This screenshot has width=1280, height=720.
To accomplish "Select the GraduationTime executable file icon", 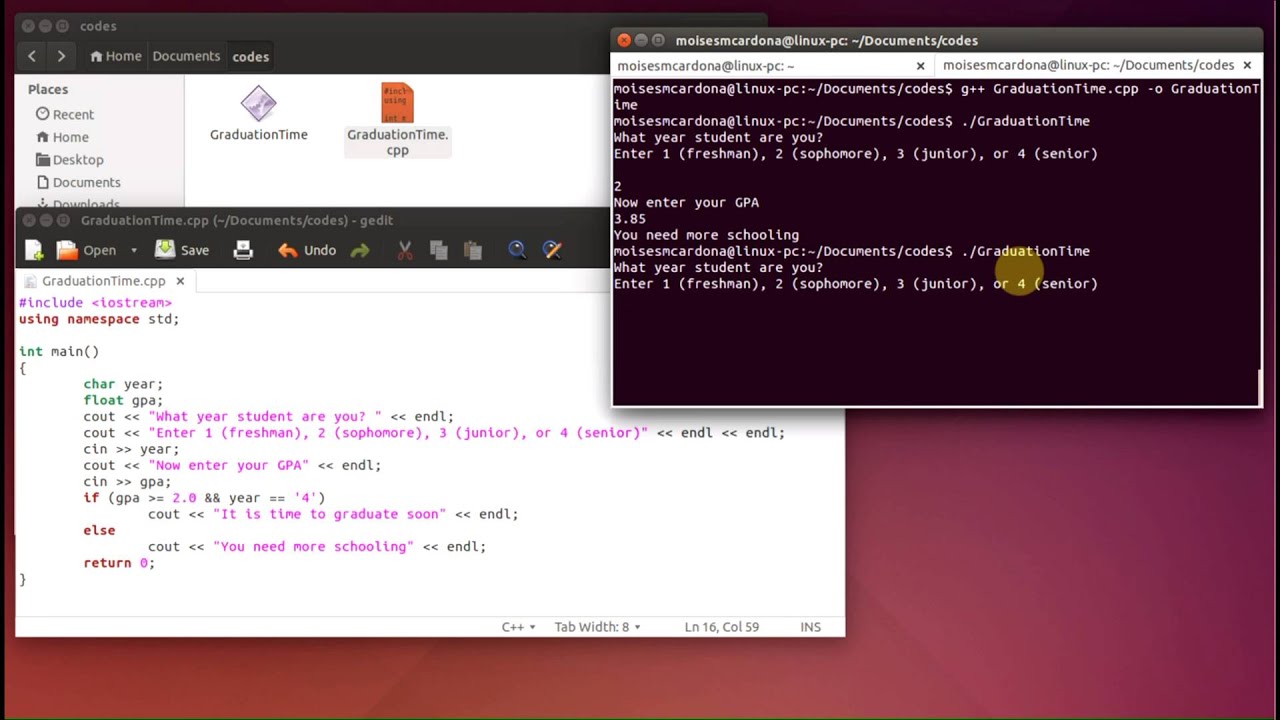I will coord(258,104).
